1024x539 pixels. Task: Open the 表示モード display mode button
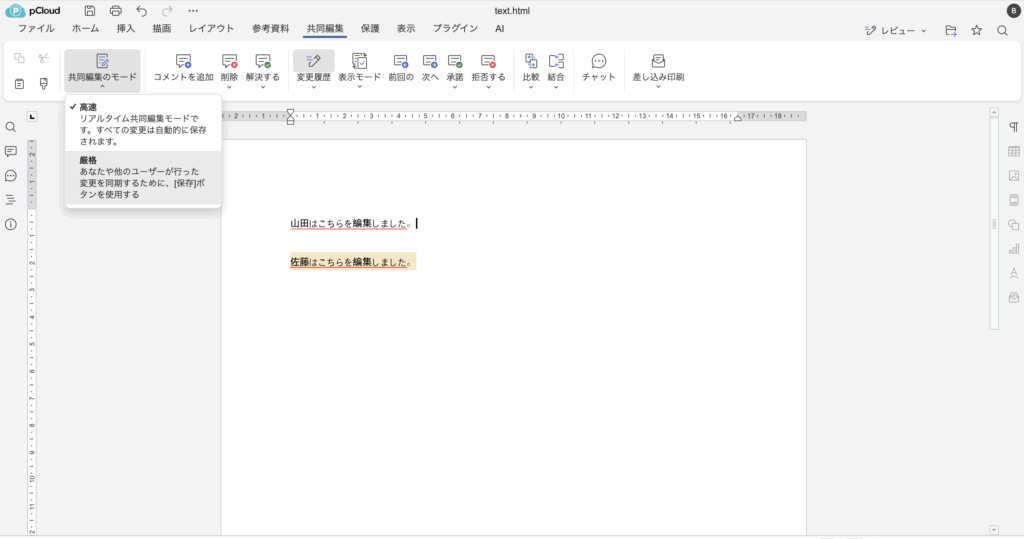click(359, 68)
